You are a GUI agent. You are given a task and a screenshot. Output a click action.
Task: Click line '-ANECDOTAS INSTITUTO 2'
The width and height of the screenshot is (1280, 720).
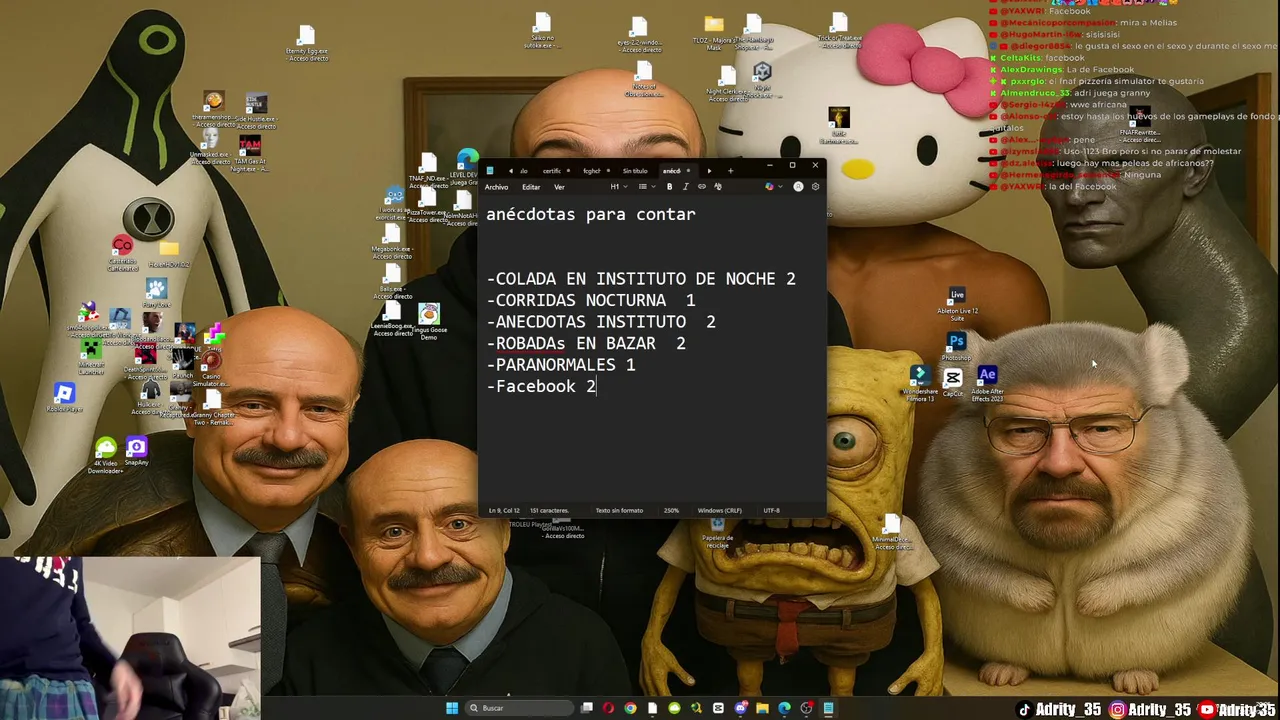601,322
